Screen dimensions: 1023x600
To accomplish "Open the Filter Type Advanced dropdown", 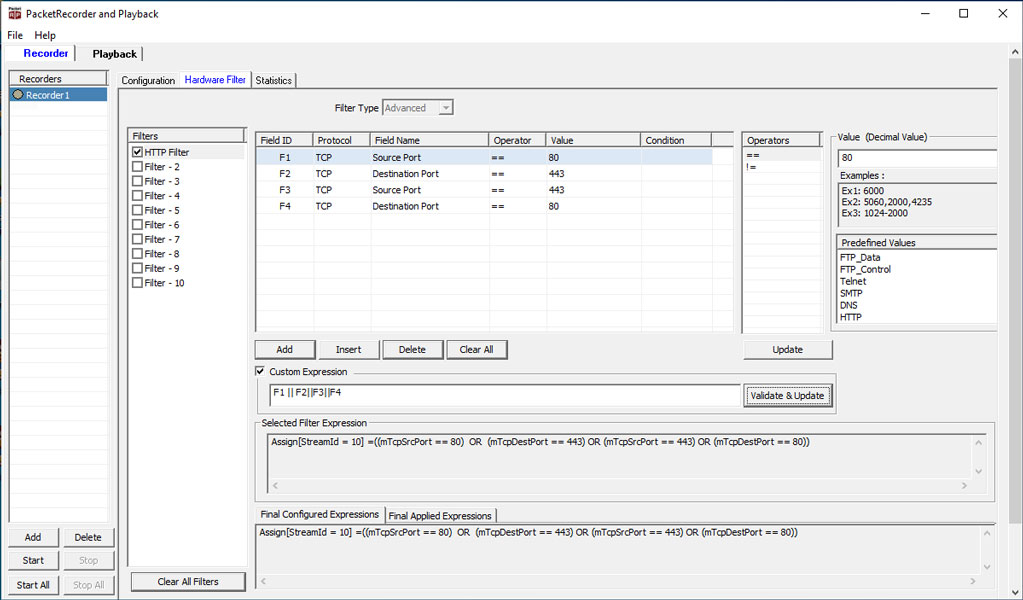I will [x=418, y=108].
